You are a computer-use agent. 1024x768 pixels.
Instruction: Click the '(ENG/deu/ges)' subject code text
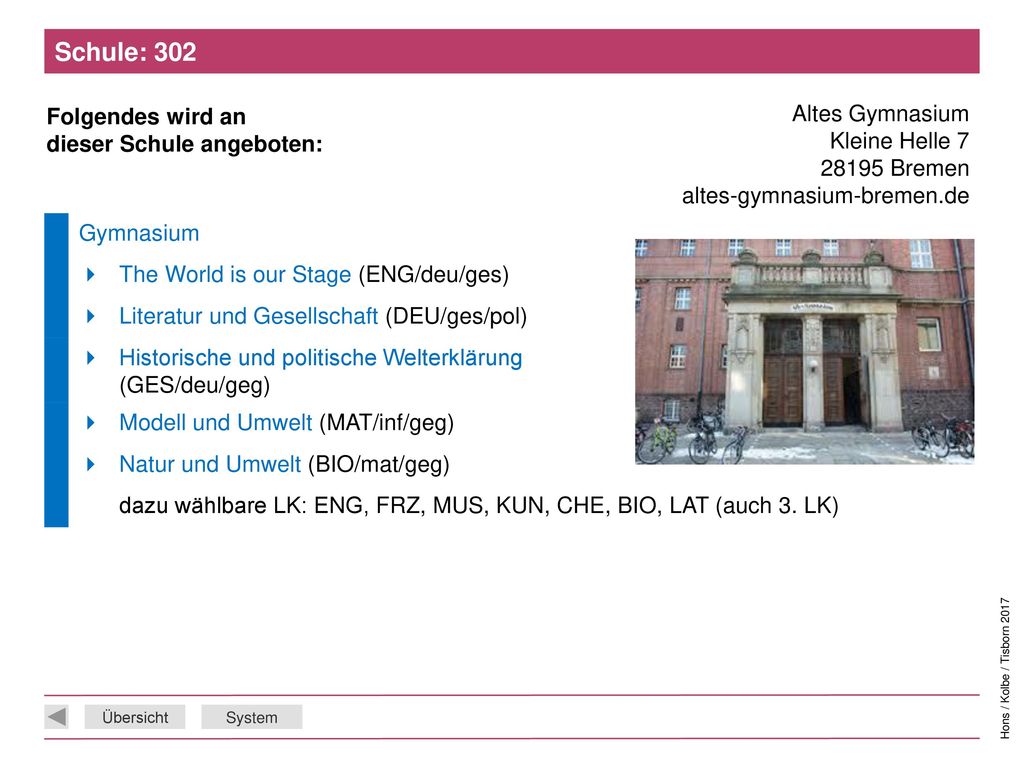[x=434, y=275]
